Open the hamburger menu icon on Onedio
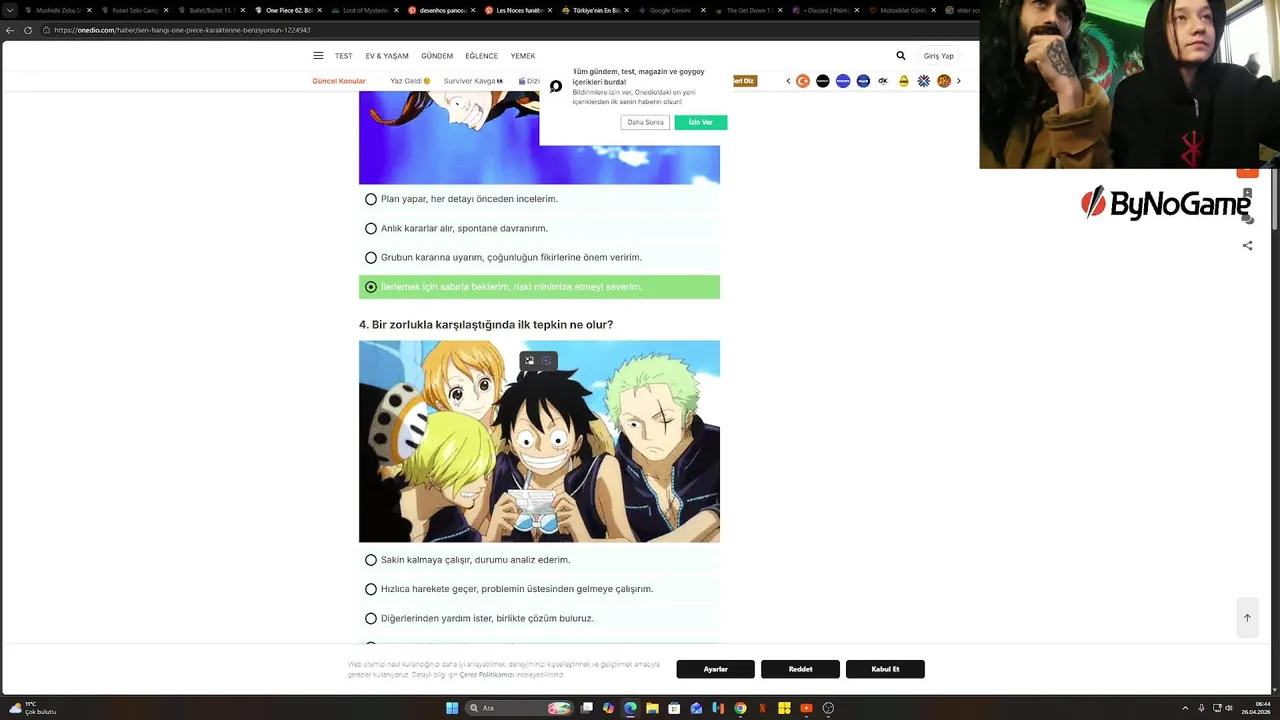Screen dimensions: 1280x720 click(x=318, y=56)
